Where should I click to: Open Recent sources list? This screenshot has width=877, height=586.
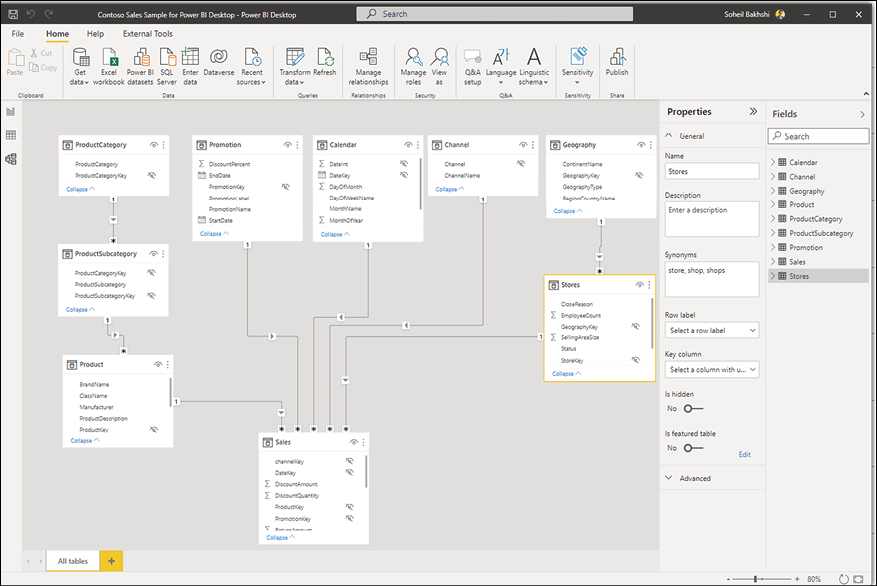click(251, 67)
